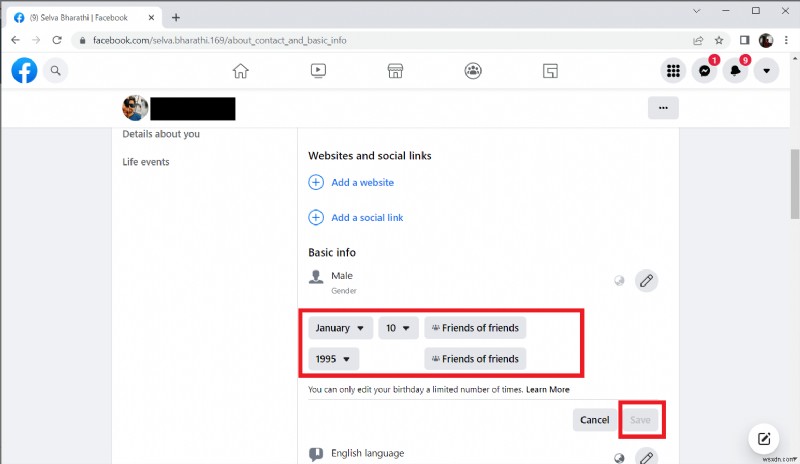The width and height of the screenshot is (800, 464).
Task: Go back with the browser back arrow
Action: point(15,40)
